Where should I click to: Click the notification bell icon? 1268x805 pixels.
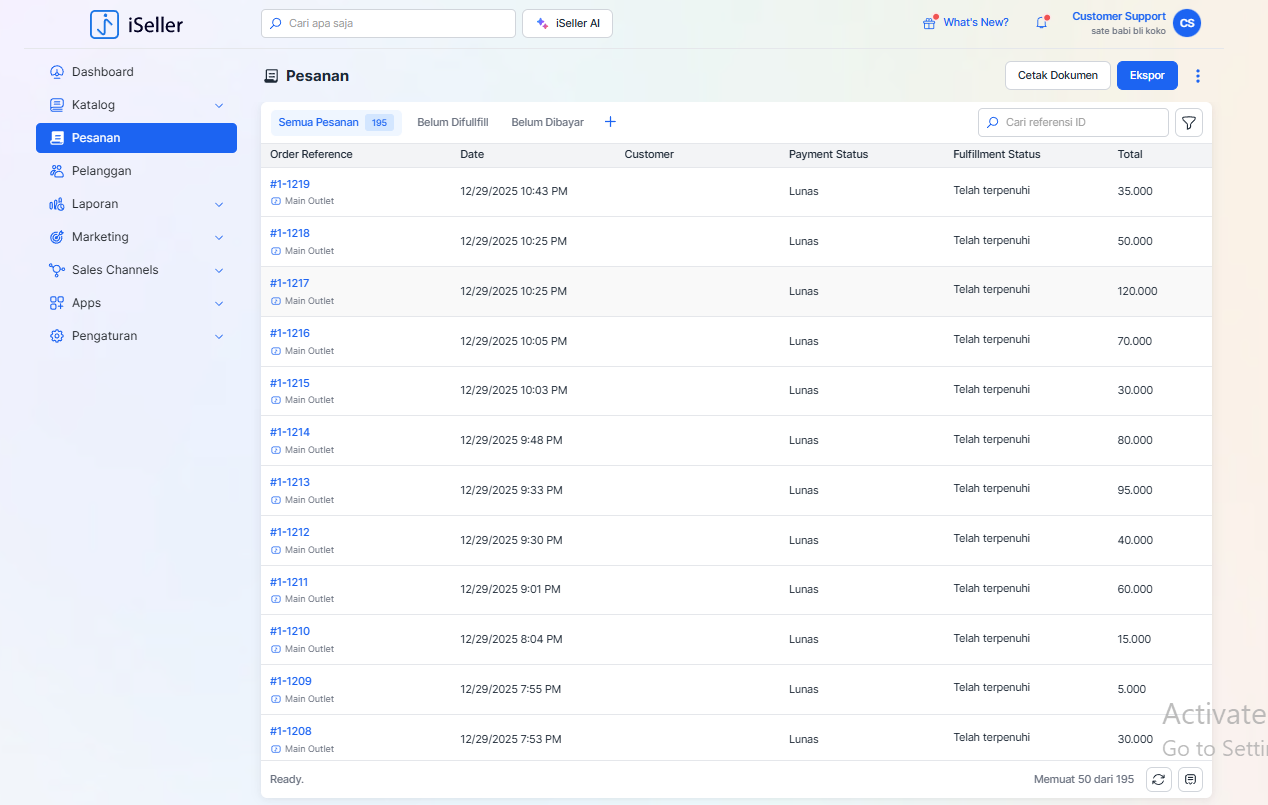[x=1041, y=22]
